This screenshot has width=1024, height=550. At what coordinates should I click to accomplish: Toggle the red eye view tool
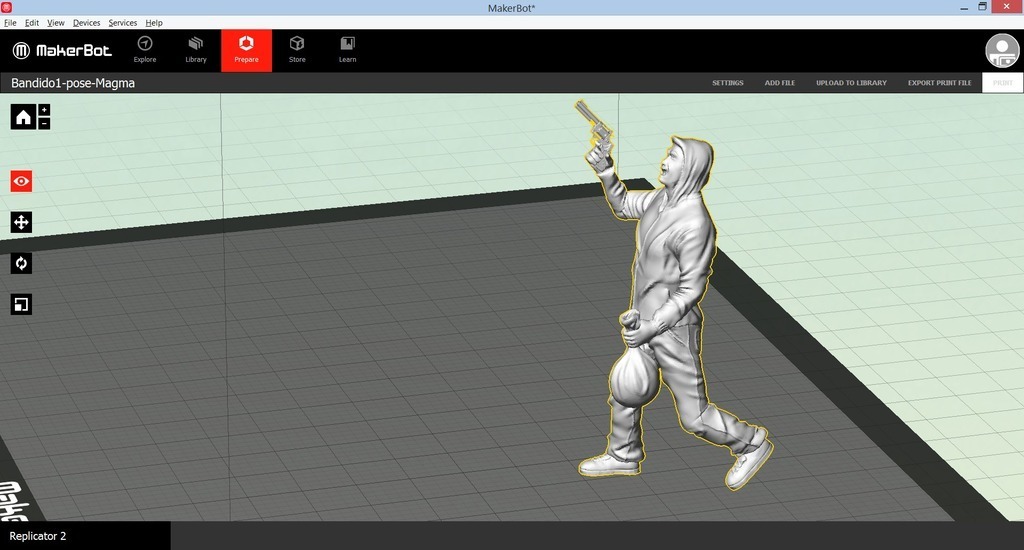21,181
